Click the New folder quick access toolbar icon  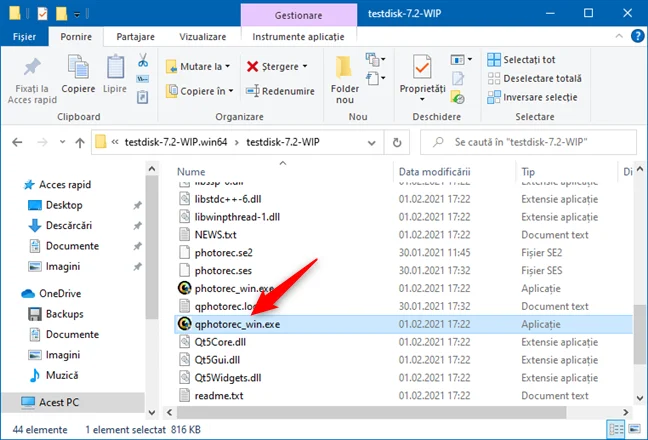[62, 14]
